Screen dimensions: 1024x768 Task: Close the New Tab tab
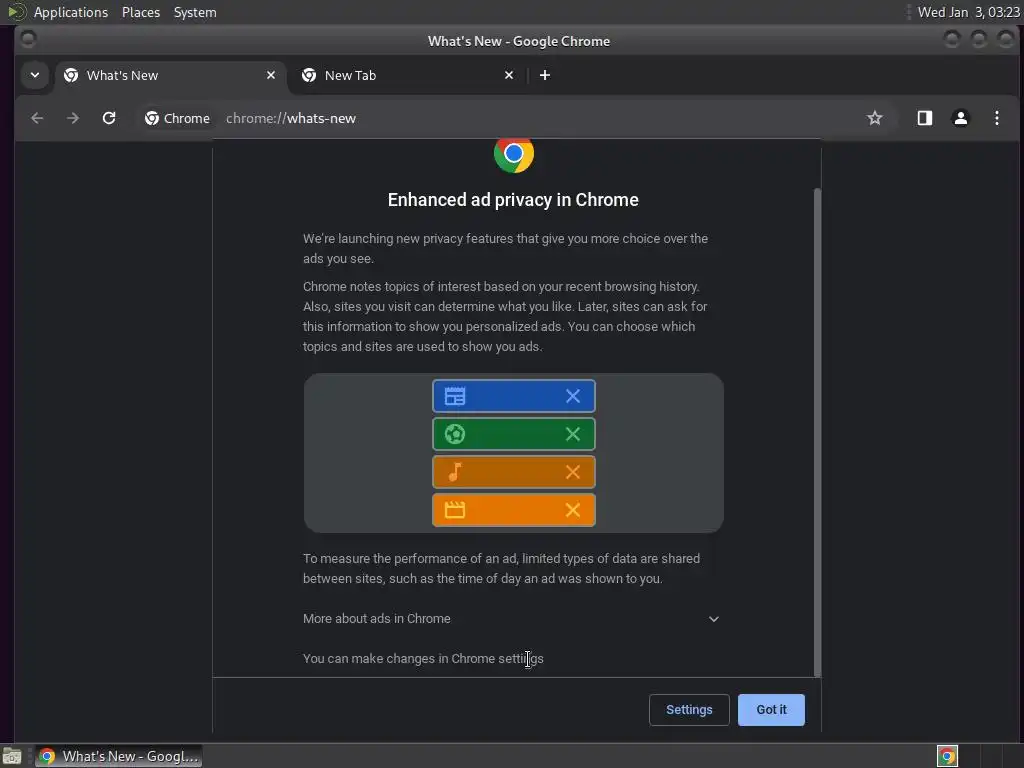tap(509, 75)
